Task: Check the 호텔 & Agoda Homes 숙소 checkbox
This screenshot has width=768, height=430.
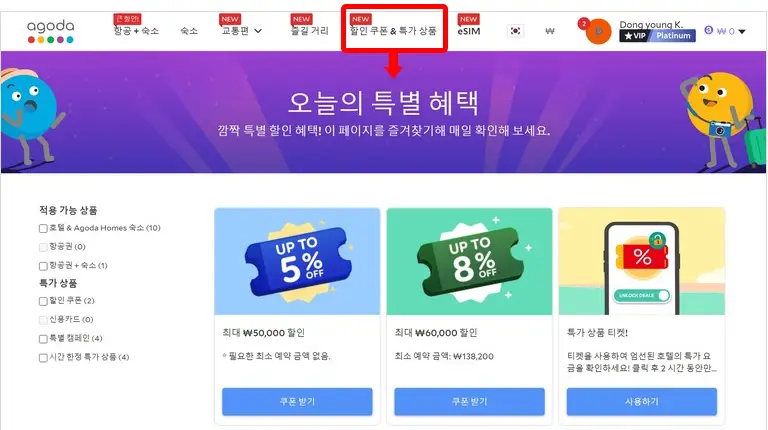Action: coord(43,228)
